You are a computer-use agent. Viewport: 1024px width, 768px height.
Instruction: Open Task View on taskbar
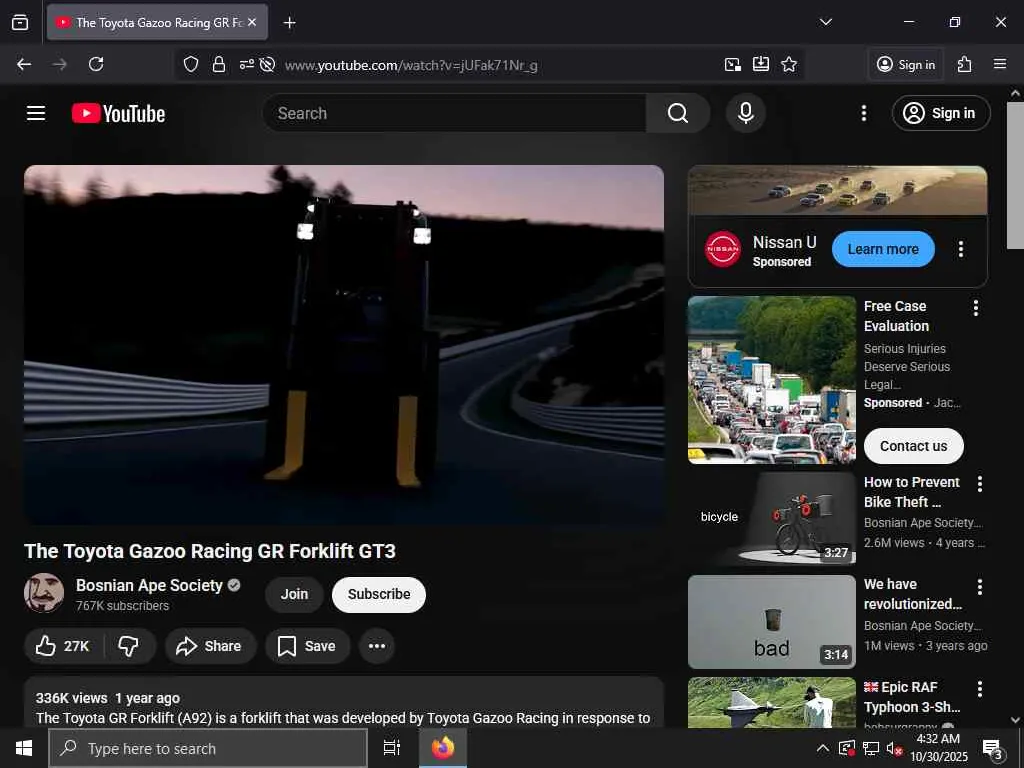tap(392, 748)
